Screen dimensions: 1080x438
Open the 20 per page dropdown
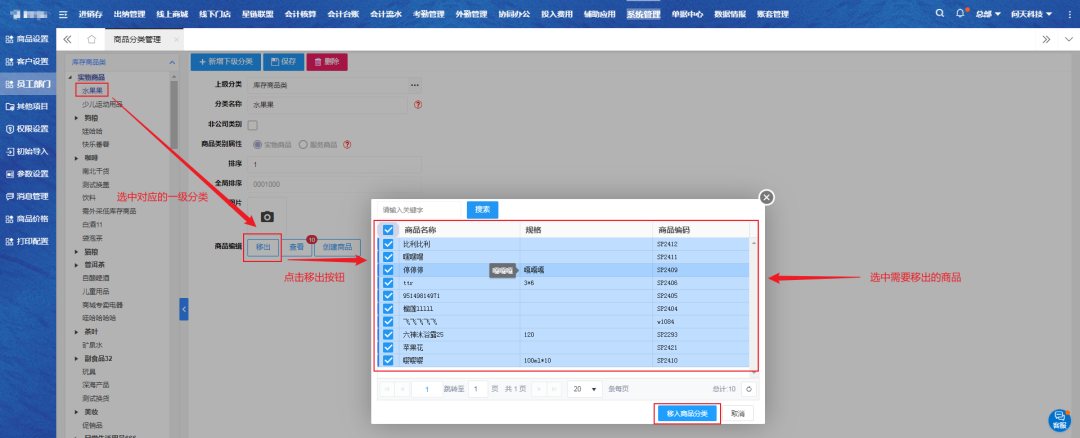point(583,388)
